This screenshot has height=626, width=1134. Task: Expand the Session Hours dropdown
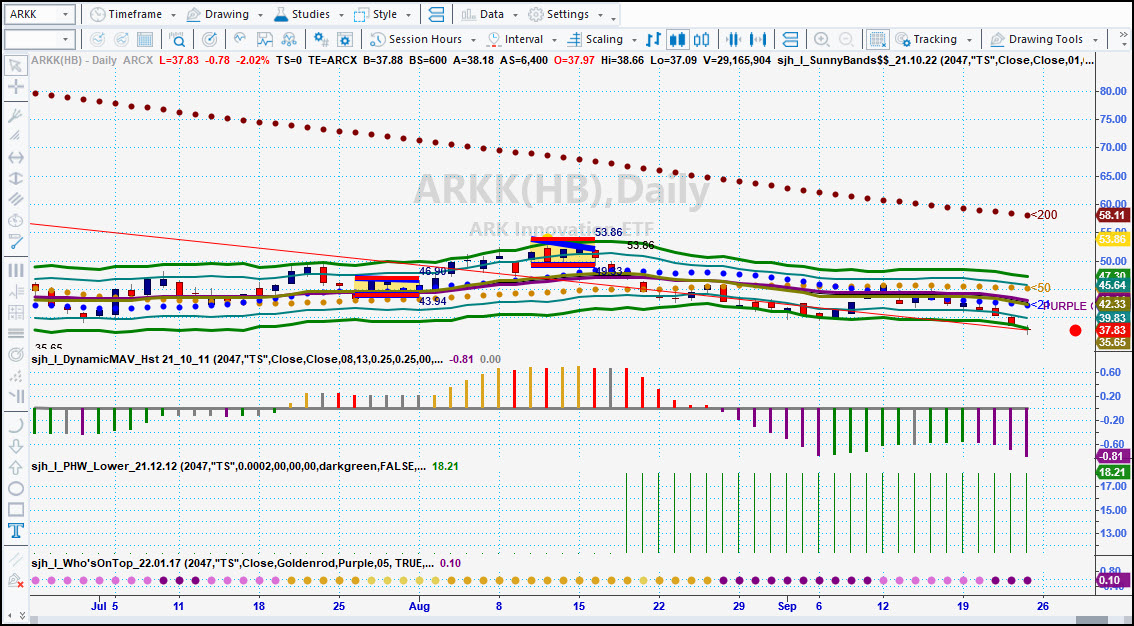pos(473,40)
